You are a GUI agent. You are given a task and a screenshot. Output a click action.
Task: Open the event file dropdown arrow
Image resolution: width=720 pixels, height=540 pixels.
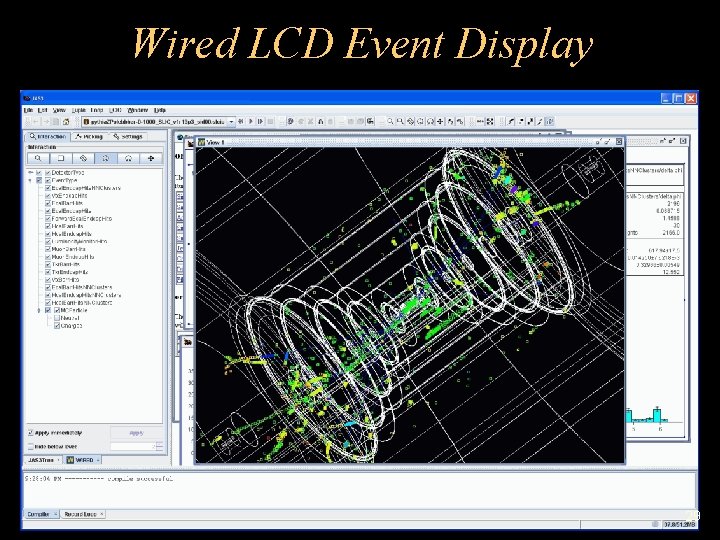pyautogui.click(x=231, y=122)
